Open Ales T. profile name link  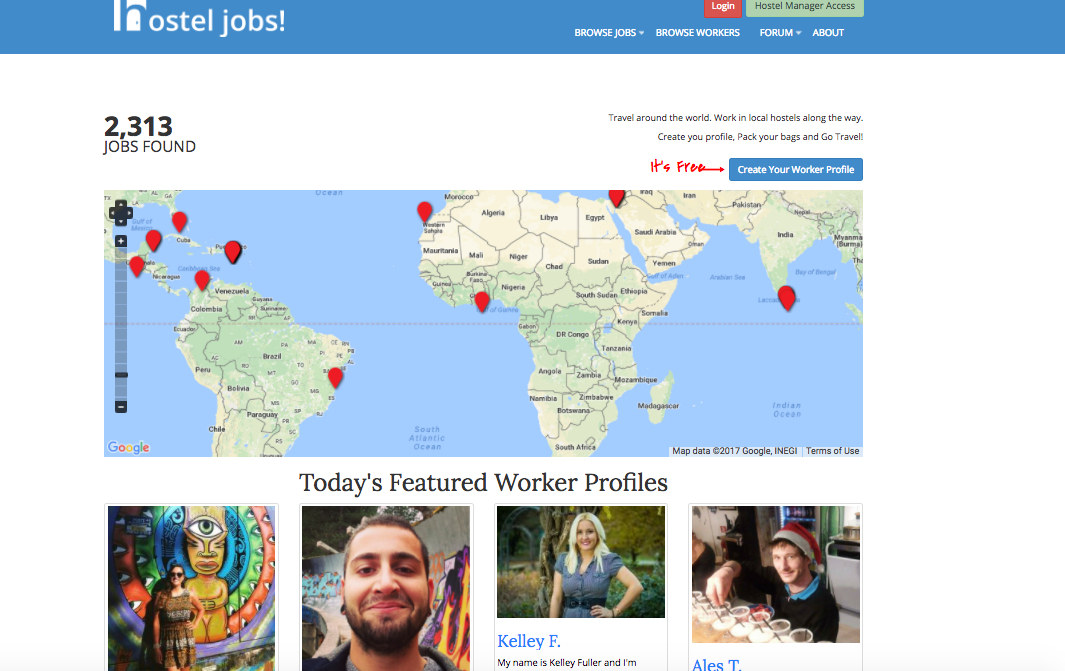pos(717,664)
